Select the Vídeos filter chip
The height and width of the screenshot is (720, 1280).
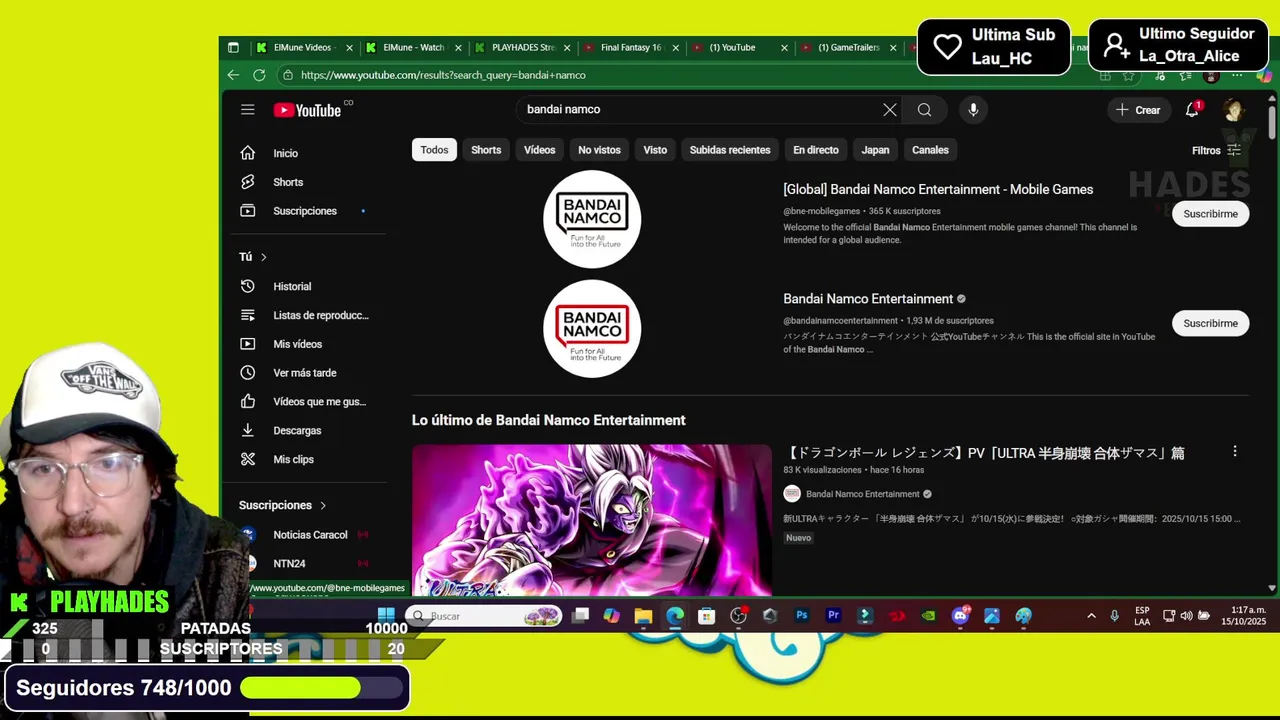point(539,150)
